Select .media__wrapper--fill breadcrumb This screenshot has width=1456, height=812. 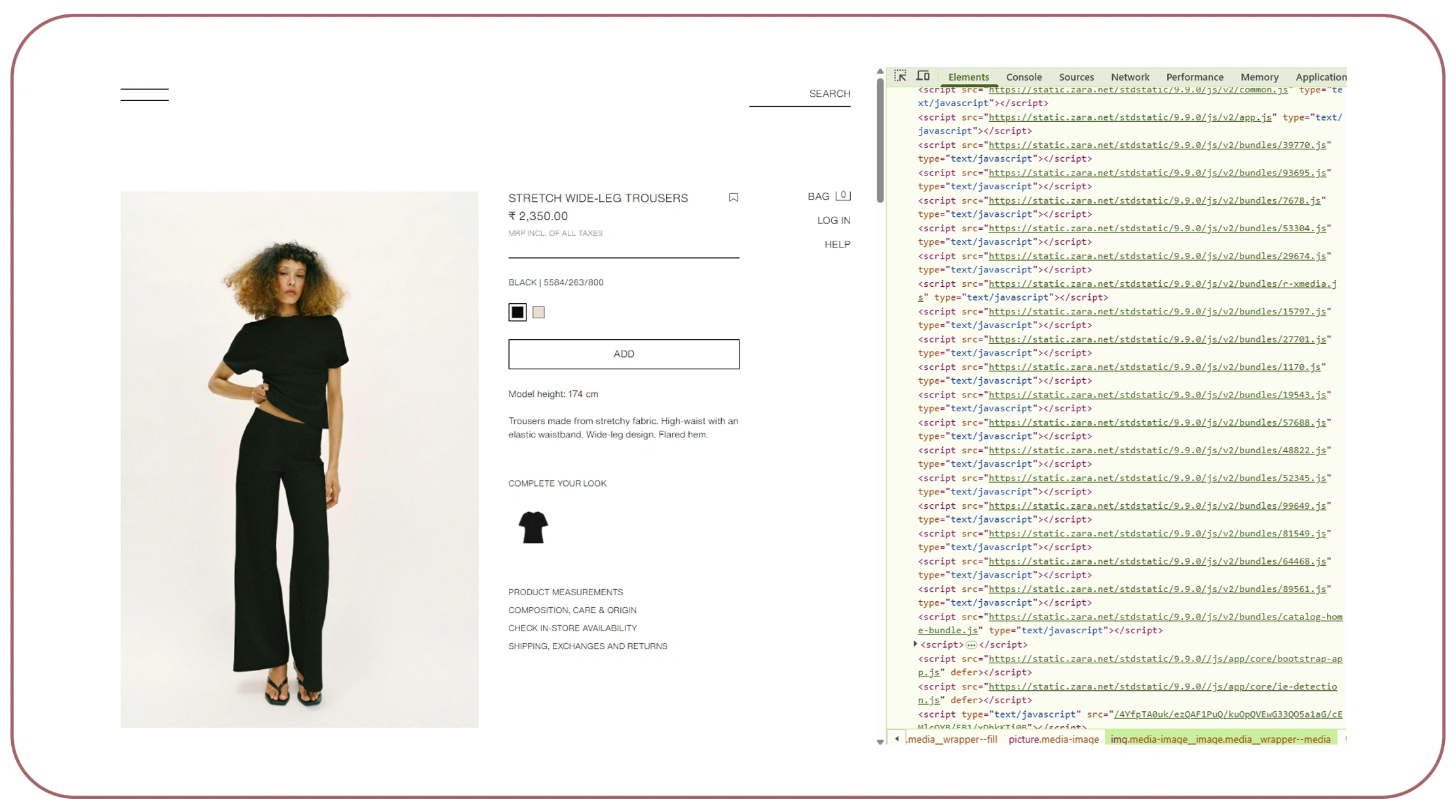point(952,739)
